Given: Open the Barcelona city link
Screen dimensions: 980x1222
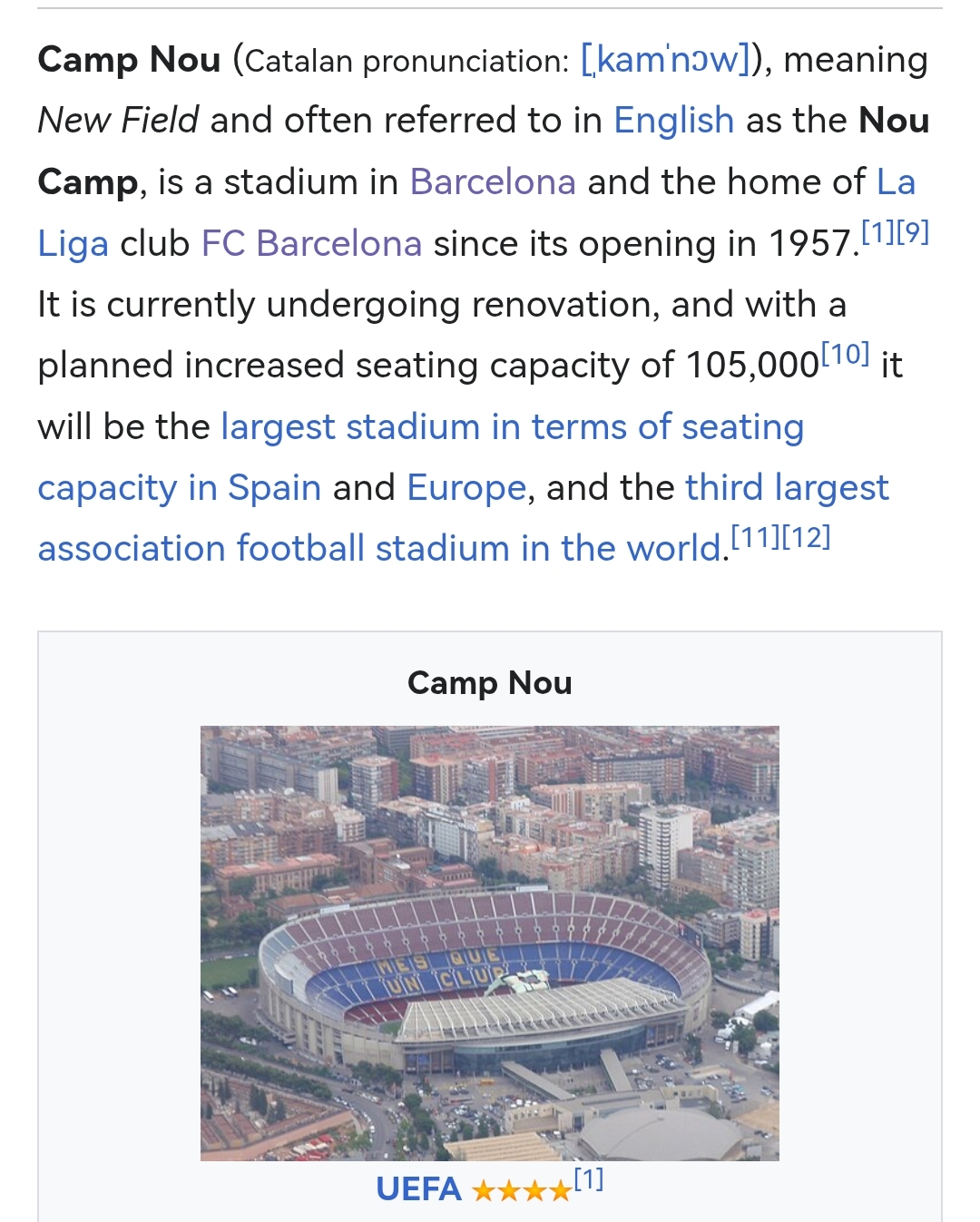Looking at the screenshot, I should [492, 182].
